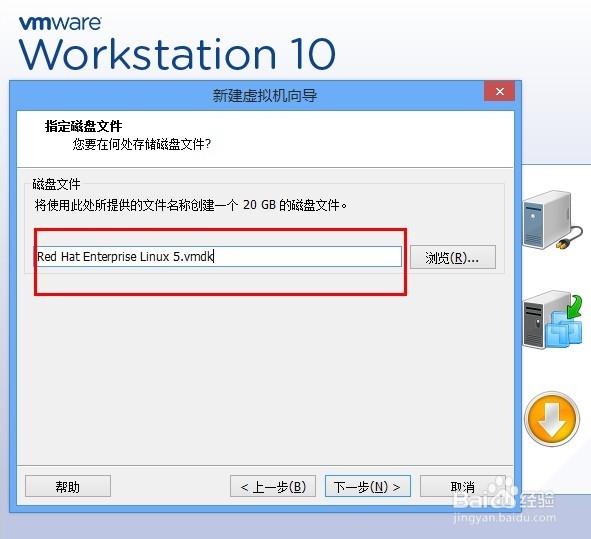Click the 磁盘文件 group label

tap(57, 184)
